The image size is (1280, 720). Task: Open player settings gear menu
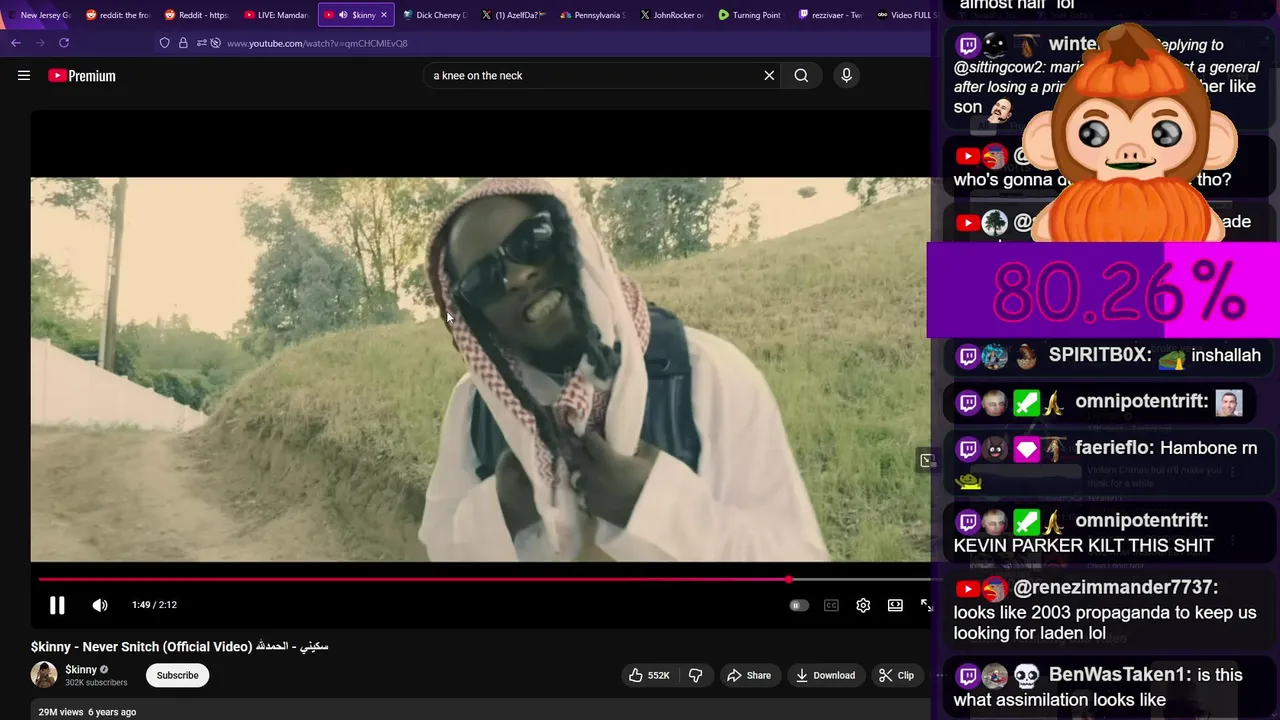click(x=863, y=605)
